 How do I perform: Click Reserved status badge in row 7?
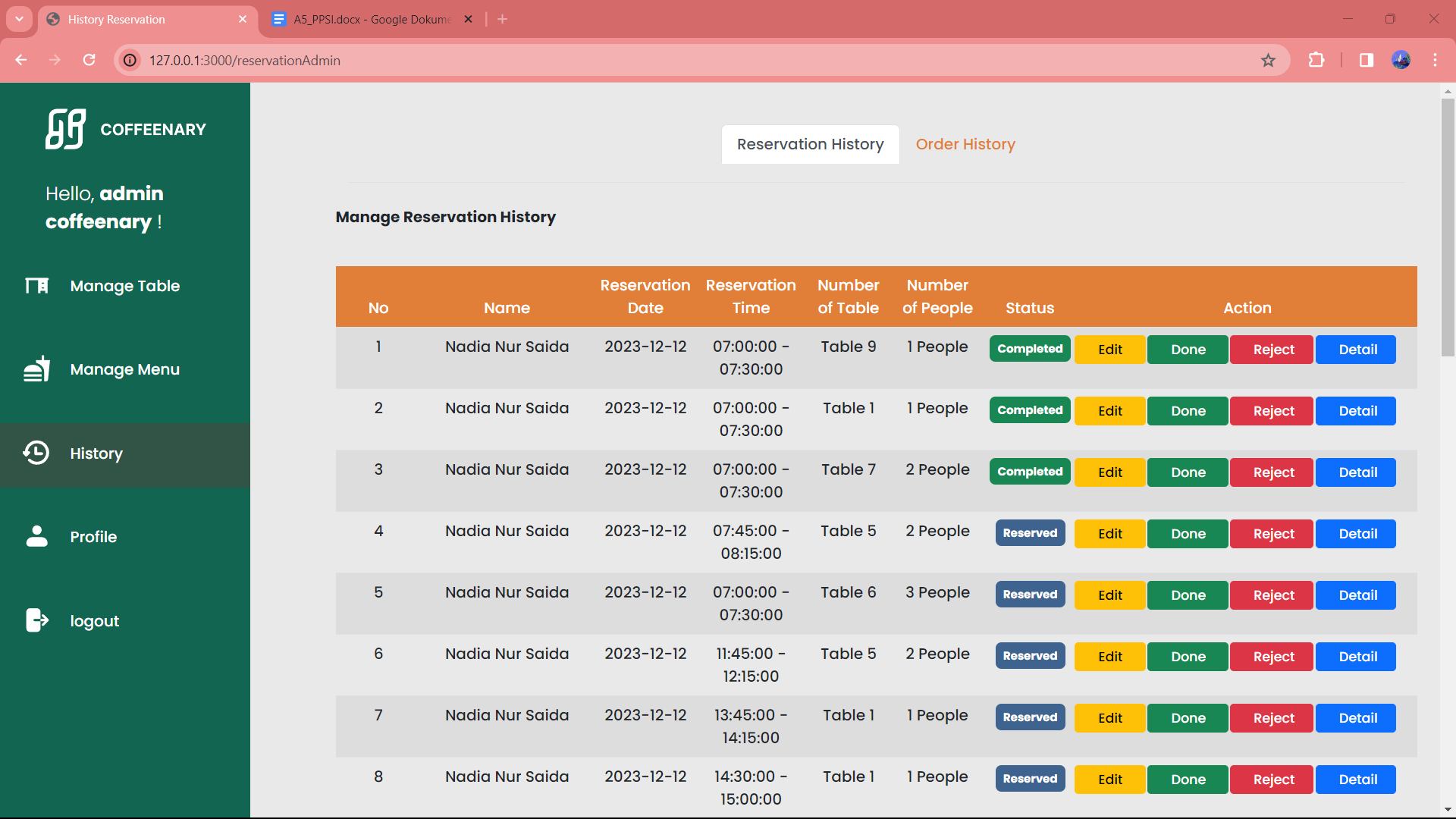tap(1030, 717)
